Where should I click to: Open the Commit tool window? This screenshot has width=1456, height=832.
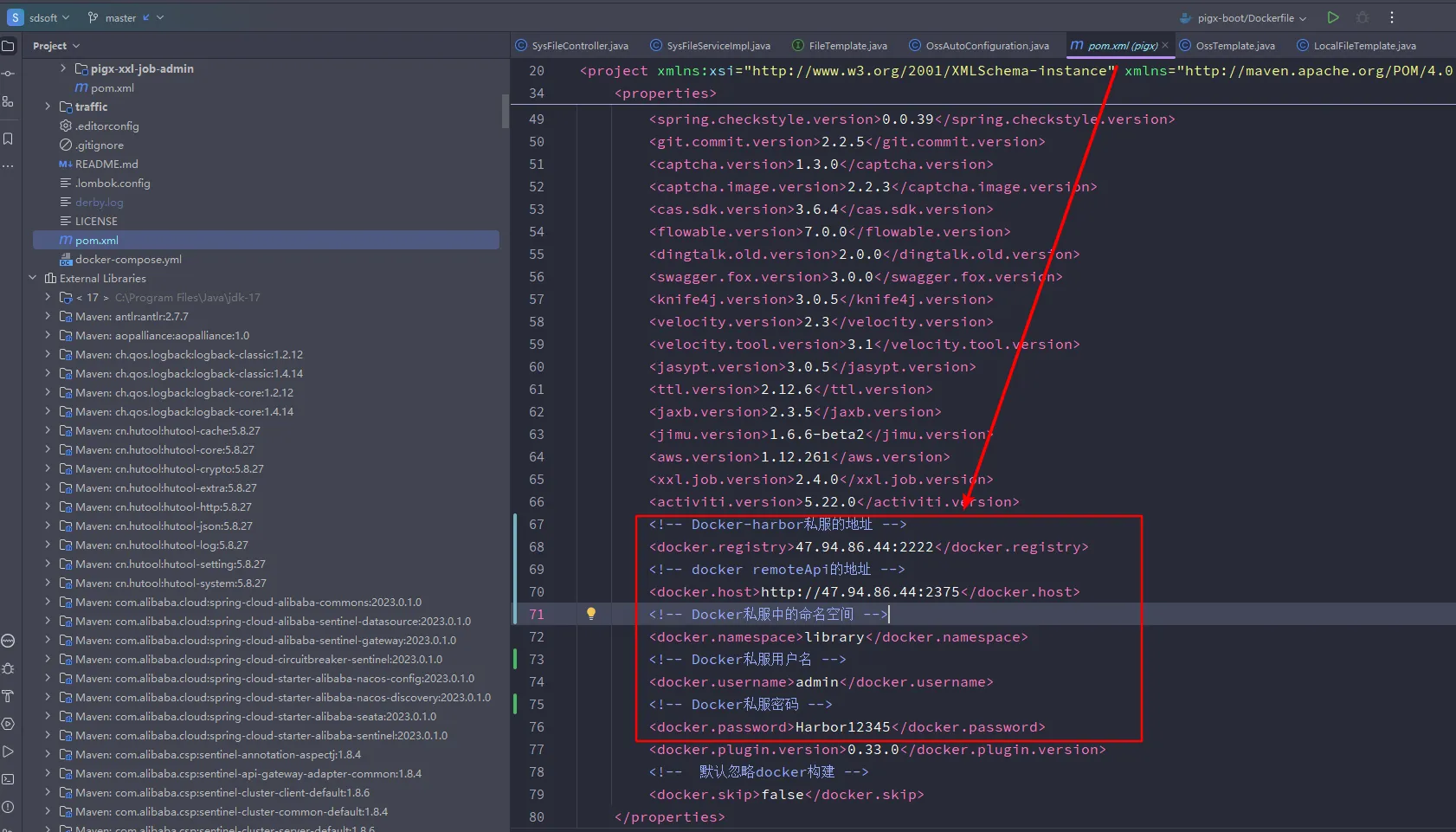(x=8, y=74)
